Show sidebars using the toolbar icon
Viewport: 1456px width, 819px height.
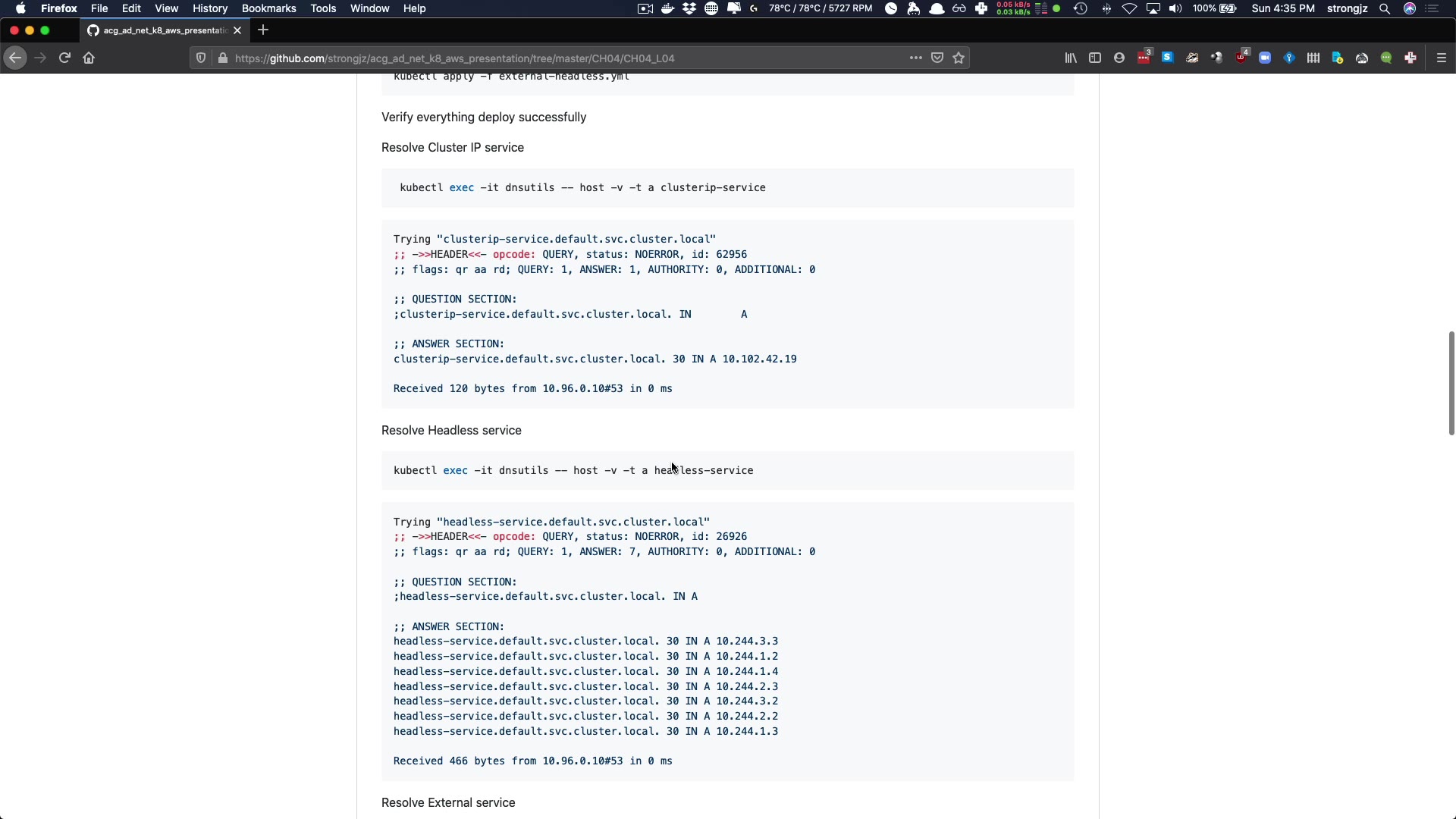click(1094, 58)
